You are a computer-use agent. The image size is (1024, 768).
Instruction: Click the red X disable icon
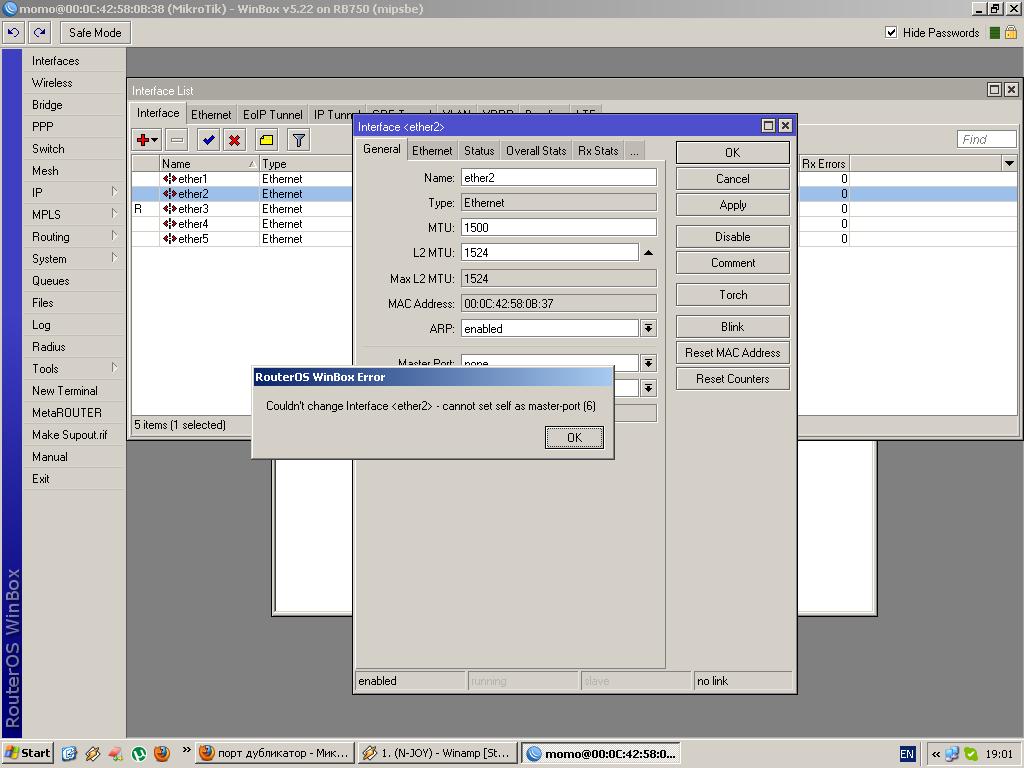point(234,140)
